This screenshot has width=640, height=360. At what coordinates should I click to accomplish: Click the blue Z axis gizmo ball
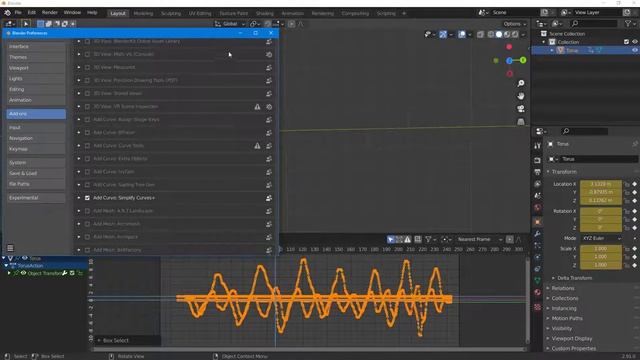[x=509, y=60]
